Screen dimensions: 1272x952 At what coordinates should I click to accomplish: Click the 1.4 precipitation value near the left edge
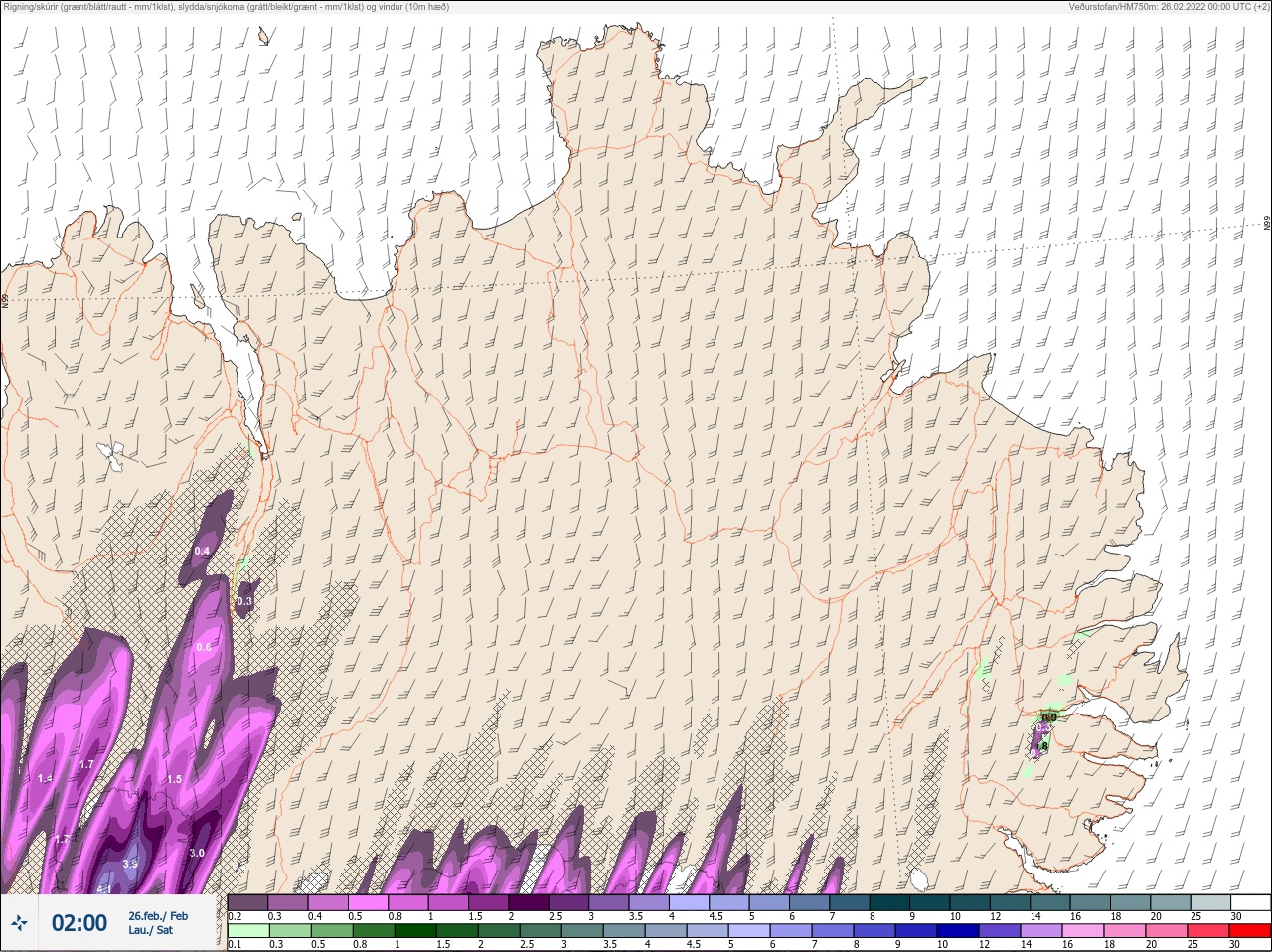click(x=45, y=778)
